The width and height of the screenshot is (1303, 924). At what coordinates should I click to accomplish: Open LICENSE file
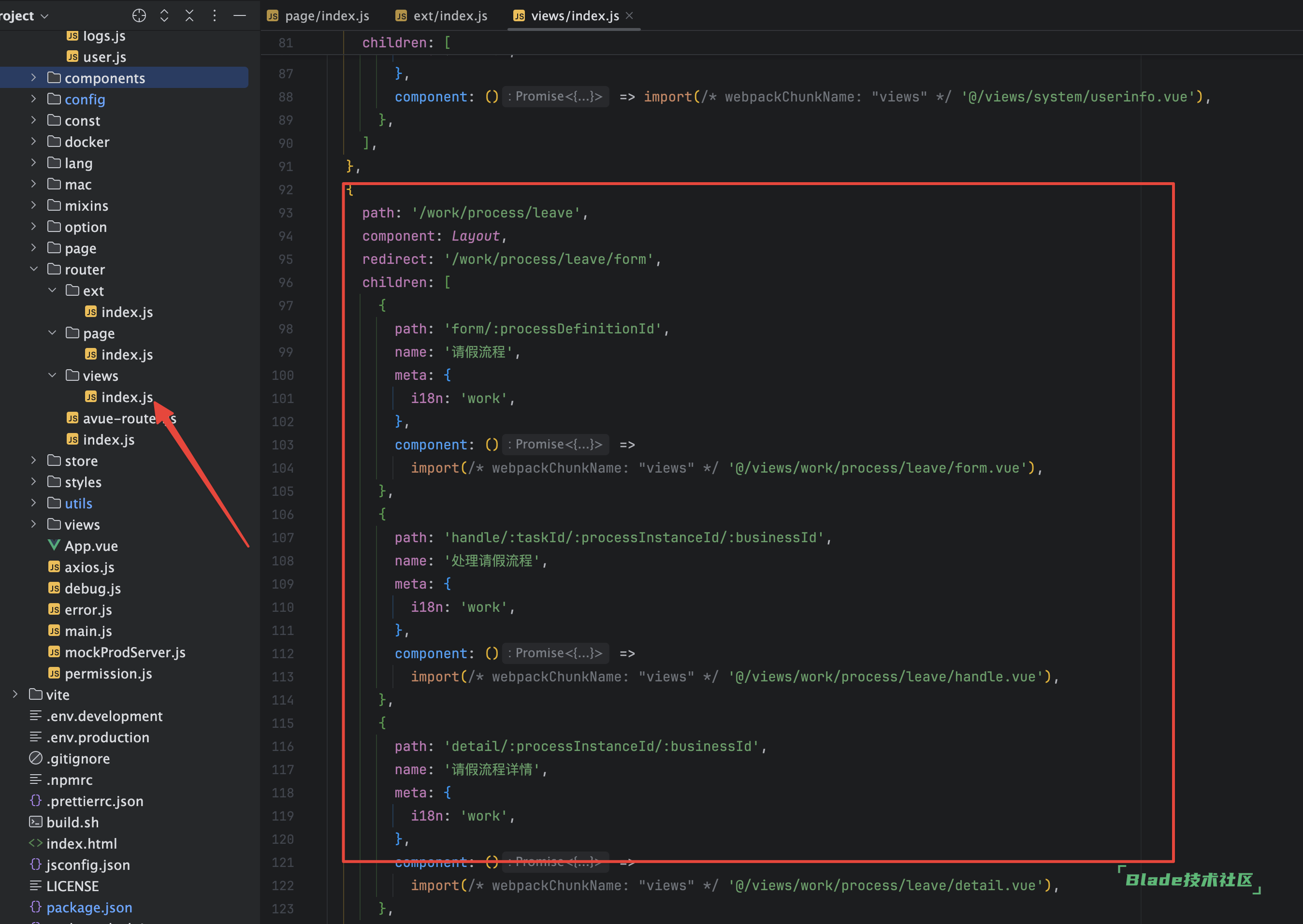point(64,886)
